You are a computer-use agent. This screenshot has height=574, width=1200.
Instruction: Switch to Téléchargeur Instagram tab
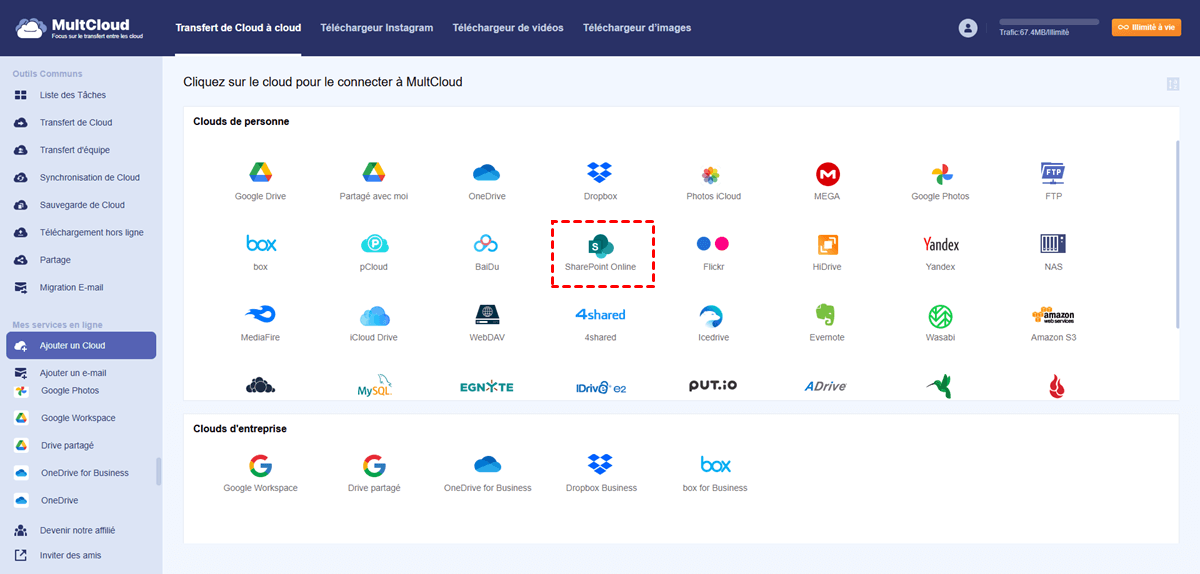tap(377, 28)
